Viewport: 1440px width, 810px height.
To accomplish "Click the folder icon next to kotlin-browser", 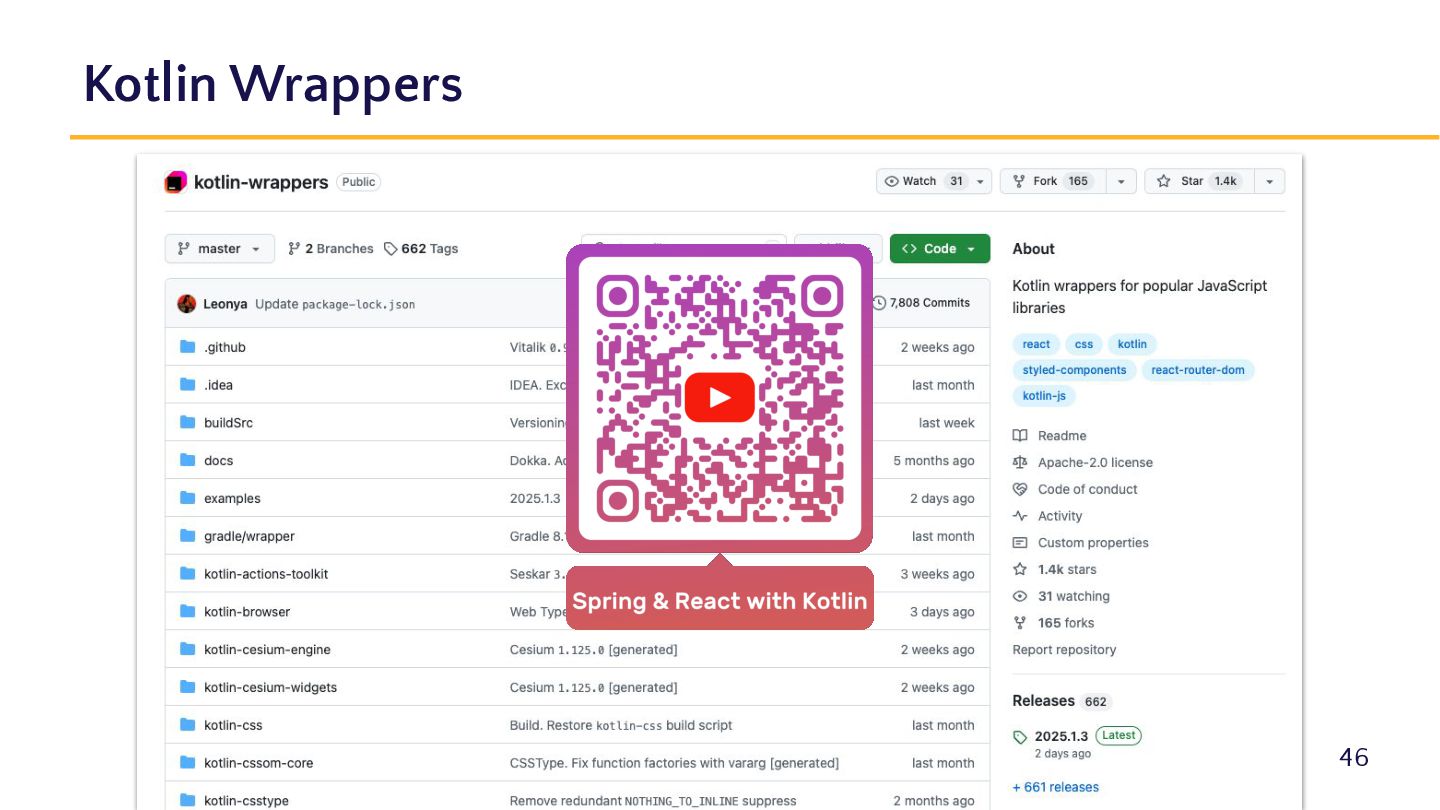I will tap(187, 611).
